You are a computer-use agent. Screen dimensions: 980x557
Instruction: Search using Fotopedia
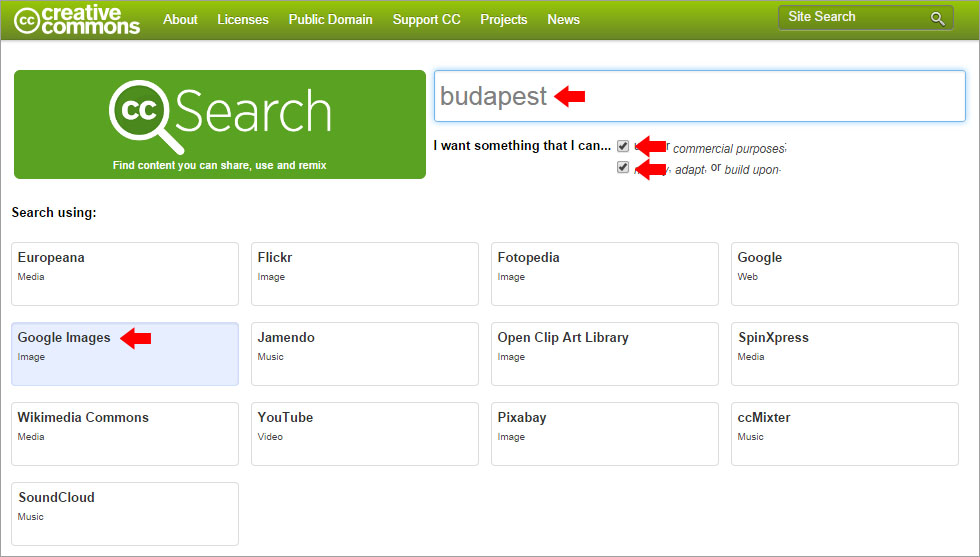(605, 274)
